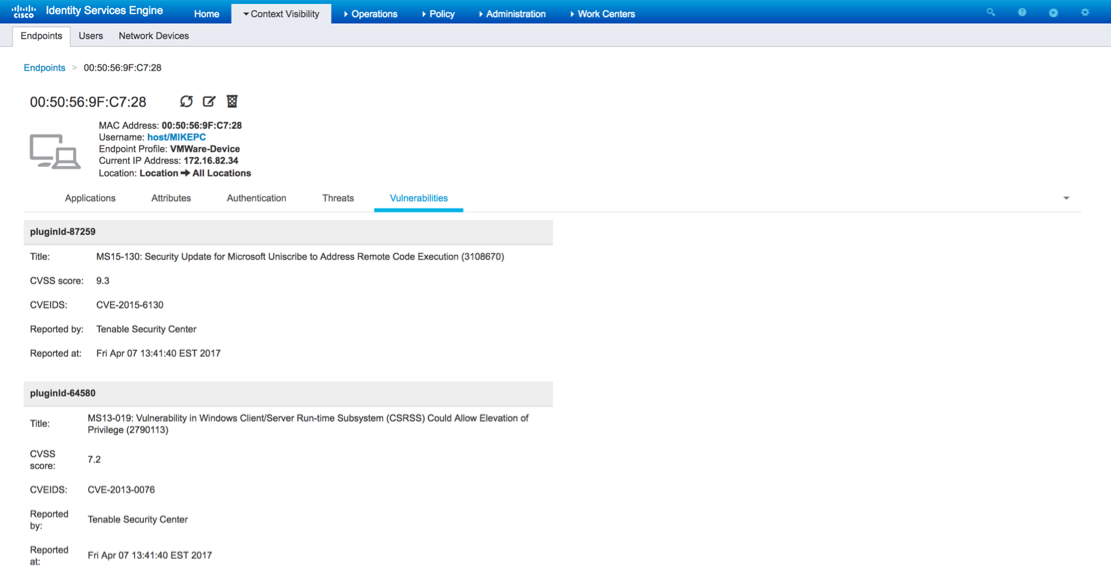Image resolution: width=1111 pixels, height=586 pixels.
Task: Click the pluginId-87259 section header
Action: tap(288, 232)
